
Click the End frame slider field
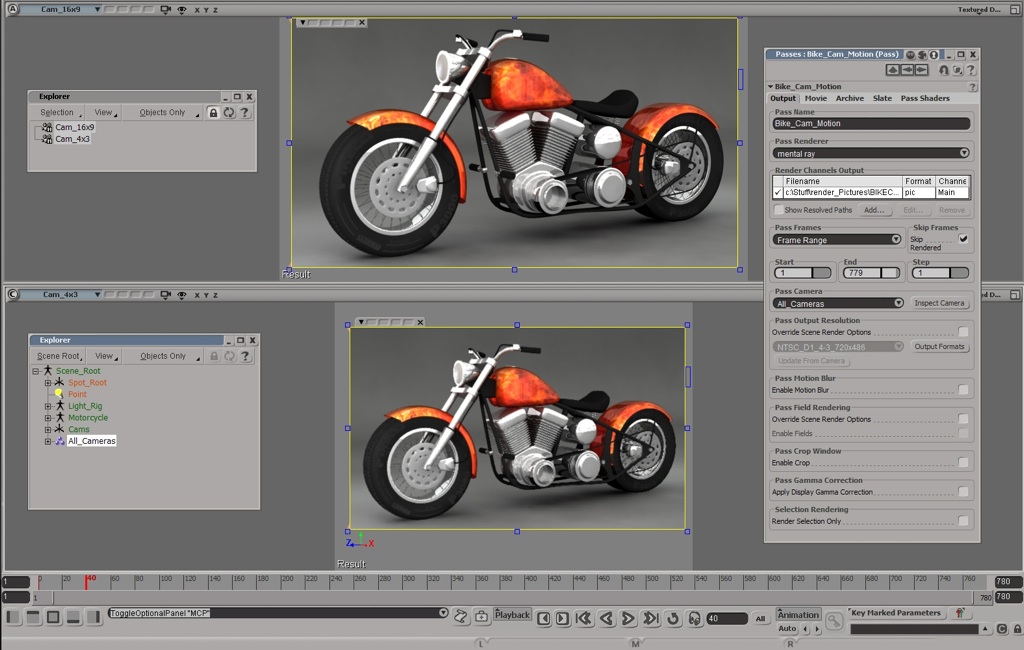tap(871, 273)
